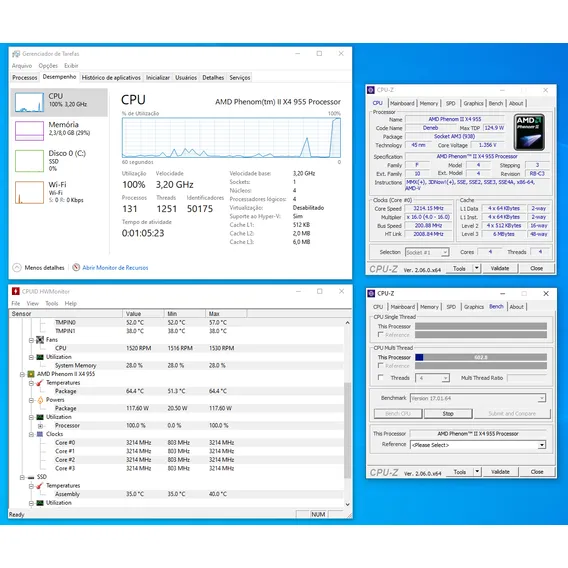Viewport: 568px width, 568px height.
Task: Click the Menos detalhes chevron icon
Action: pyautogui.click(x=17, y=268)
